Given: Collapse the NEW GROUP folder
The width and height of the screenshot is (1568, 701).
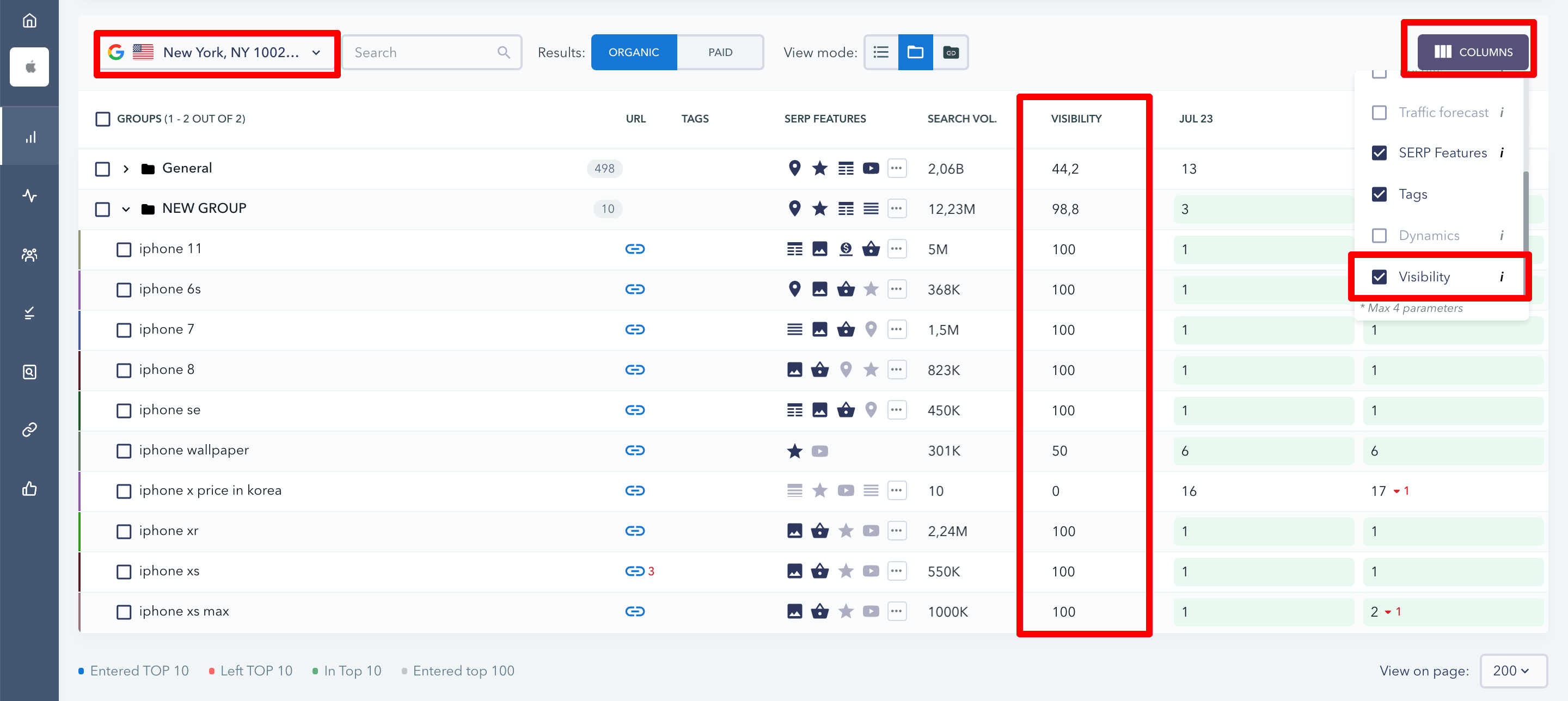Looking at the screenshot, I should tap(125, 208).
